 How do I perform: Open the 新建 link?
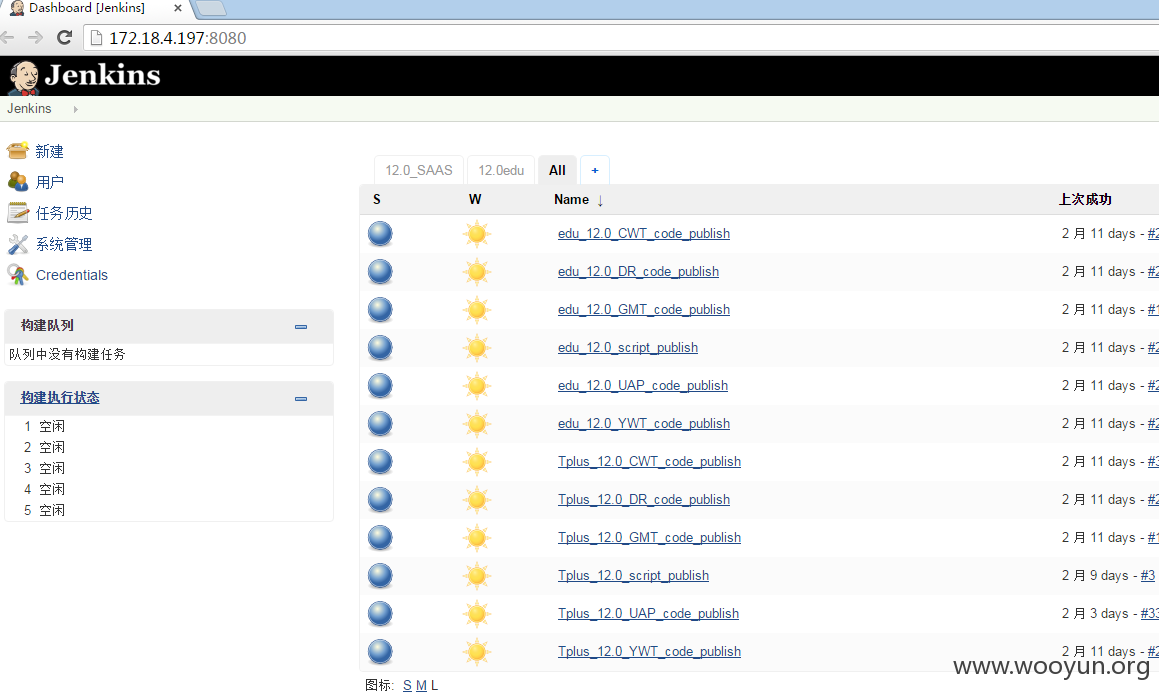coord(50,152)
